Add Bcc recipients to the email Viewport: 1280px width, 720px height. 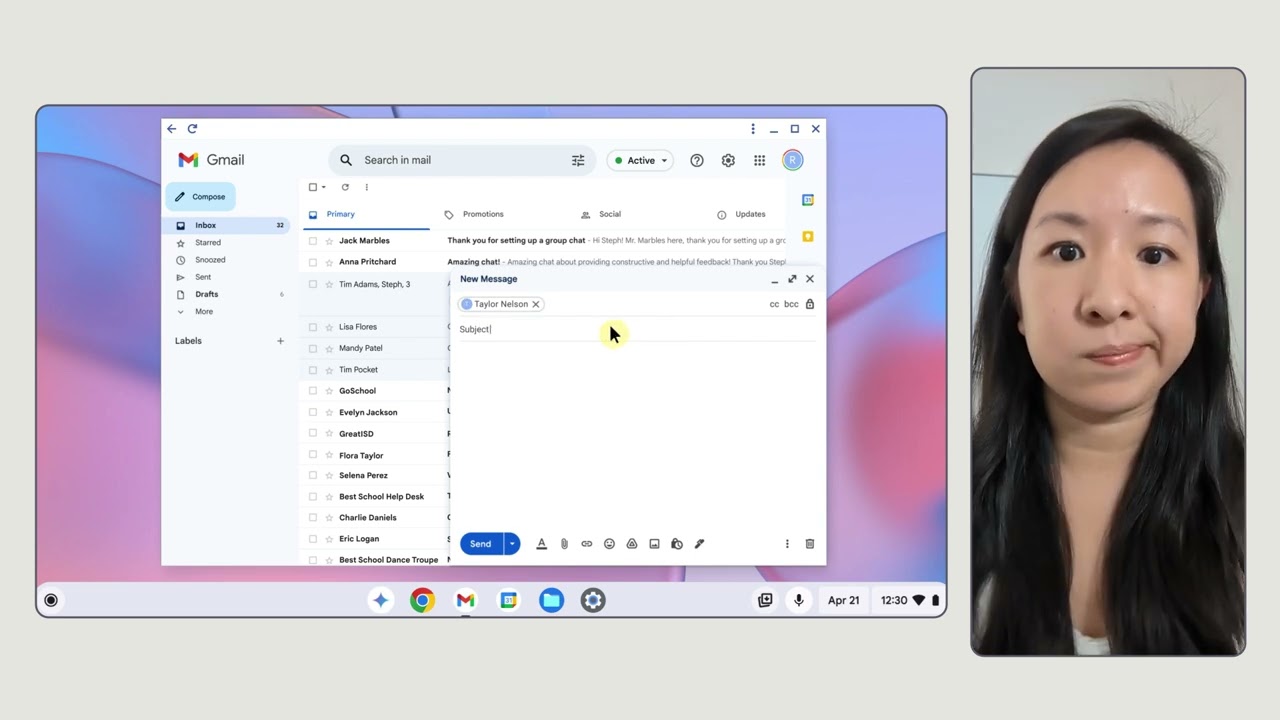pos(790,304)
